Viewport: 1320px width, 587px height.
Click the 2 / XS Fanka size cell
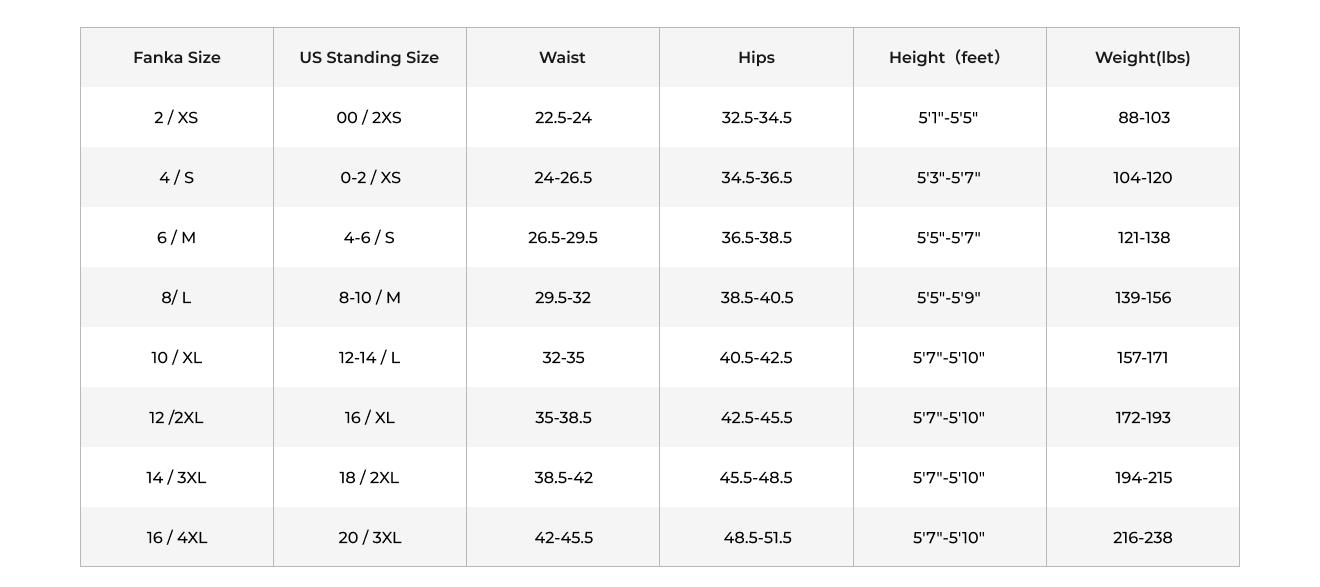(177, 118)
